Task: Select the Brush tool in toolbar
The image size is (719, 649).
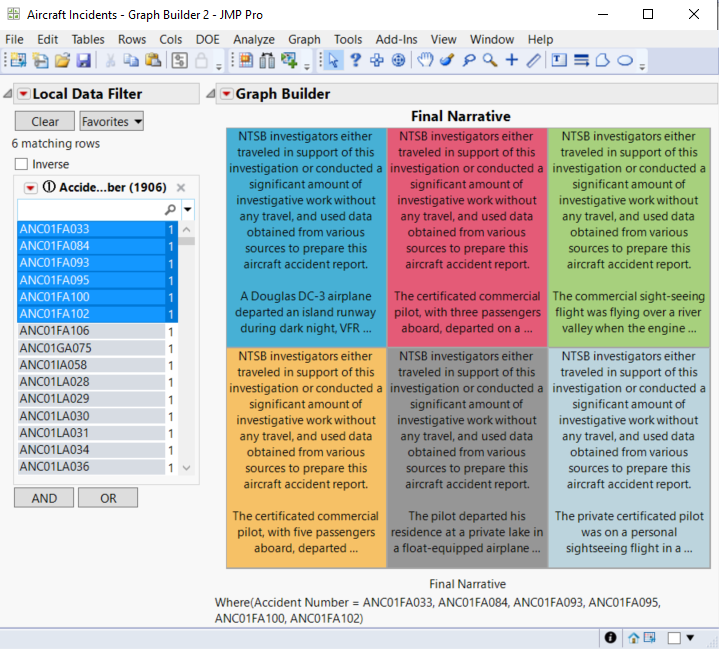Action: click(446, 61)
